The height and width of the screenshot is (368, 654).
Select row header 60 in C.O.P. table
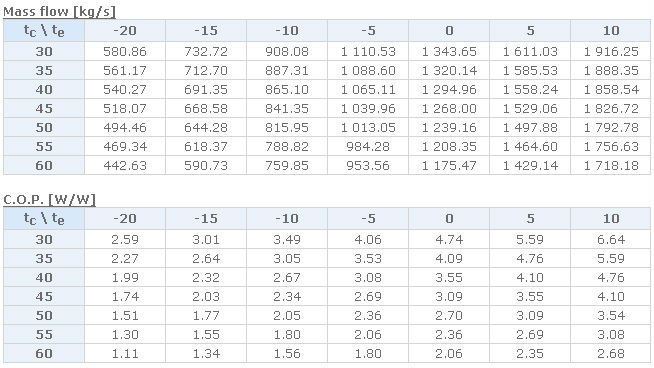[44, 353]
